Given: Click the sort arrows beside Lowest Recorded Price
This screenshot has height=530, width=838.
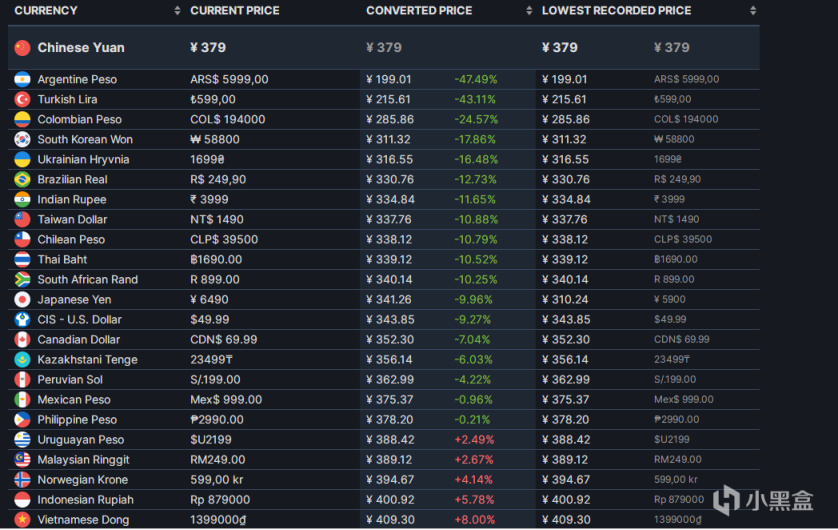Looking at the screenshot, I should coord(752,11).
